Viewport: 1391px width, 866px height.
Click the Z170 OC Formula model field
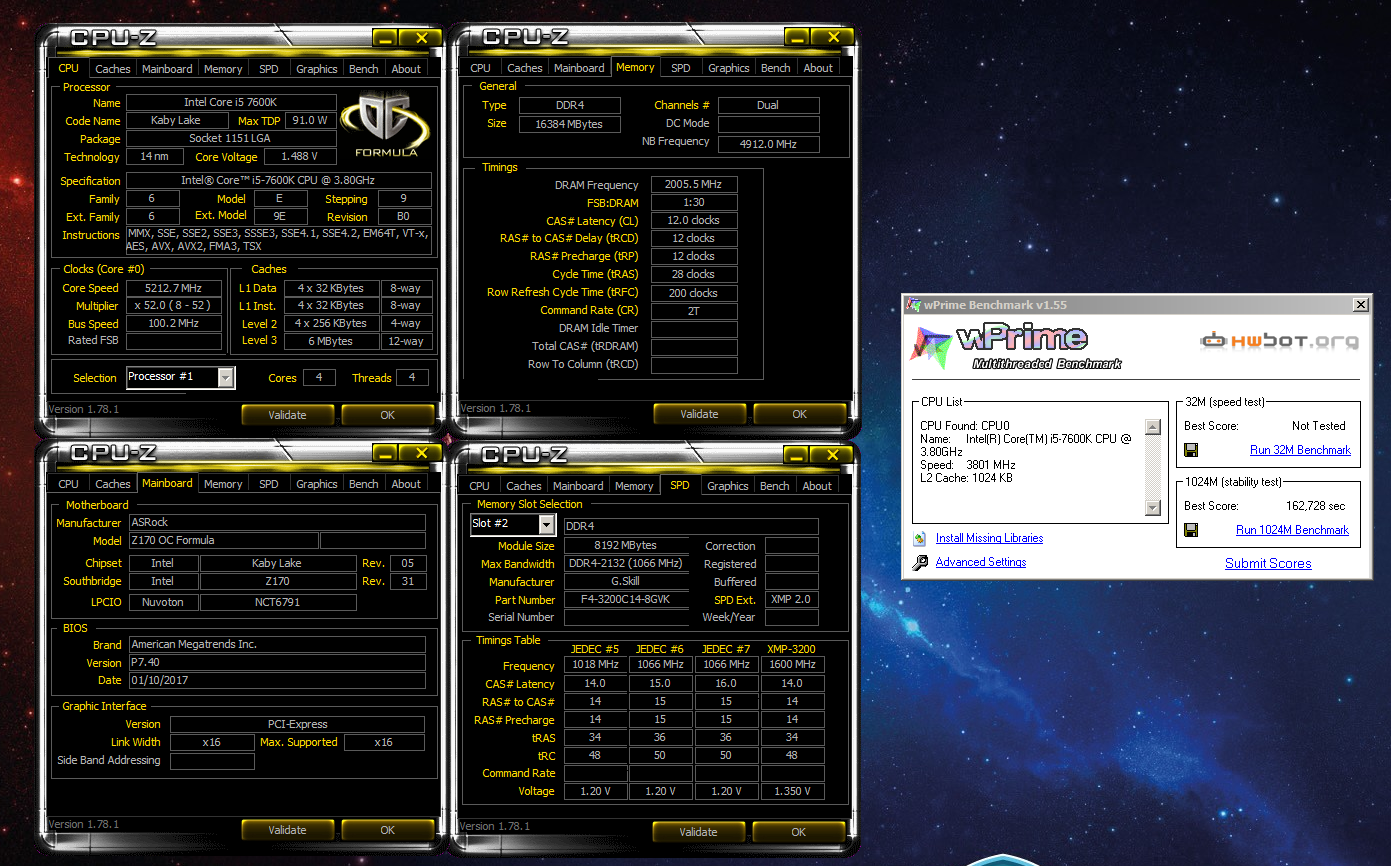(x=223, y=541)
